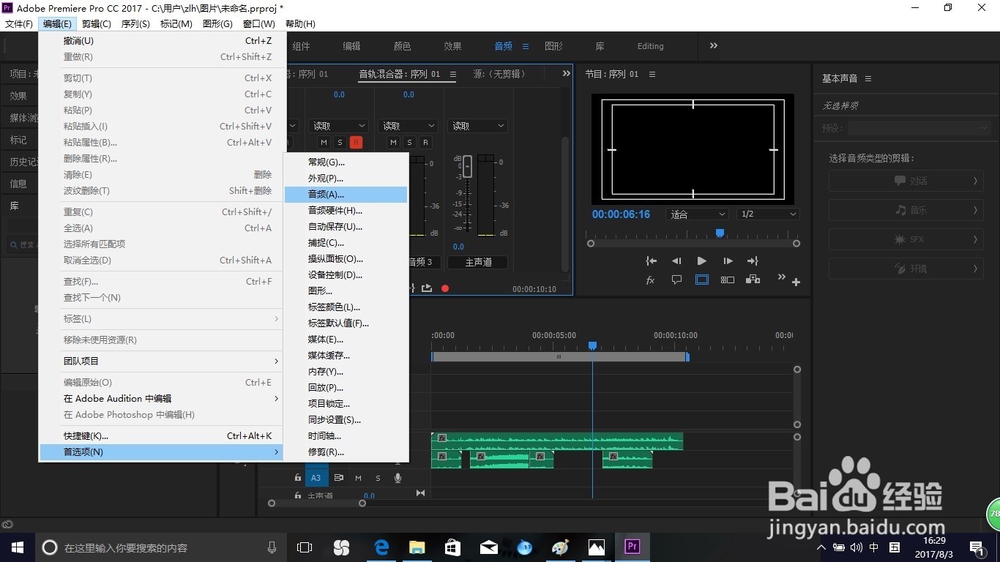Viewport: 1000px width, 562px height.
Task: Open the Windows Start menu
Action: (17, 547)
